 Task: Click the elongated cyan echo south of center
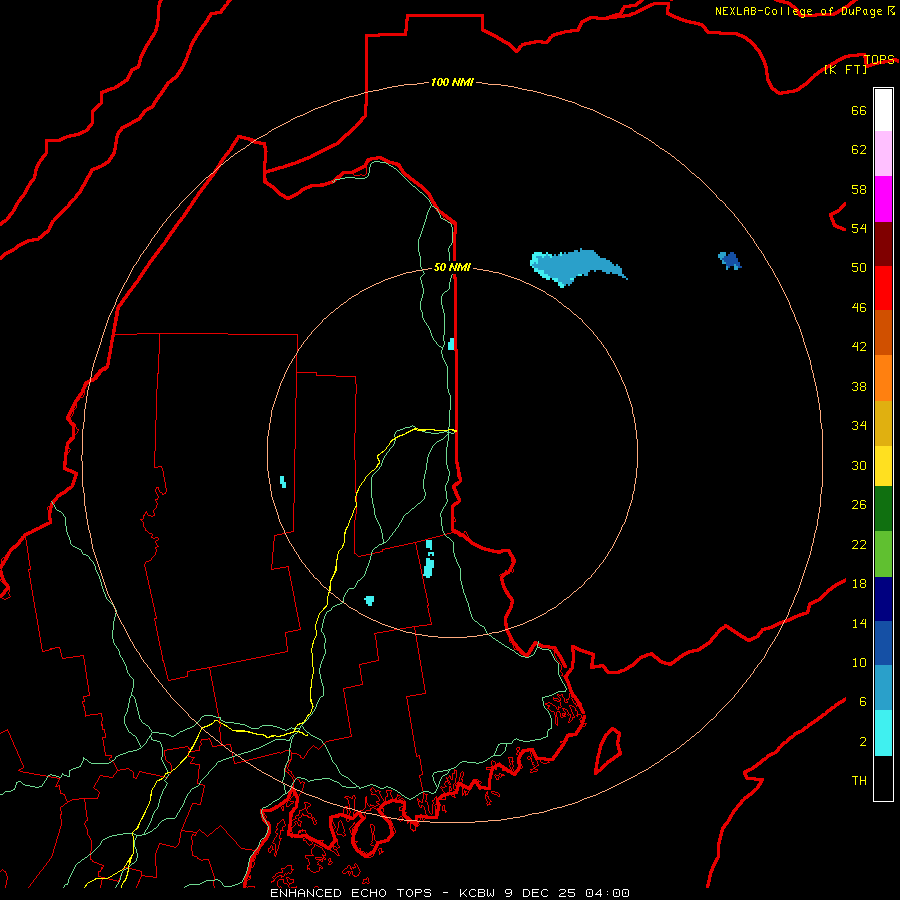tap(429, 558)
